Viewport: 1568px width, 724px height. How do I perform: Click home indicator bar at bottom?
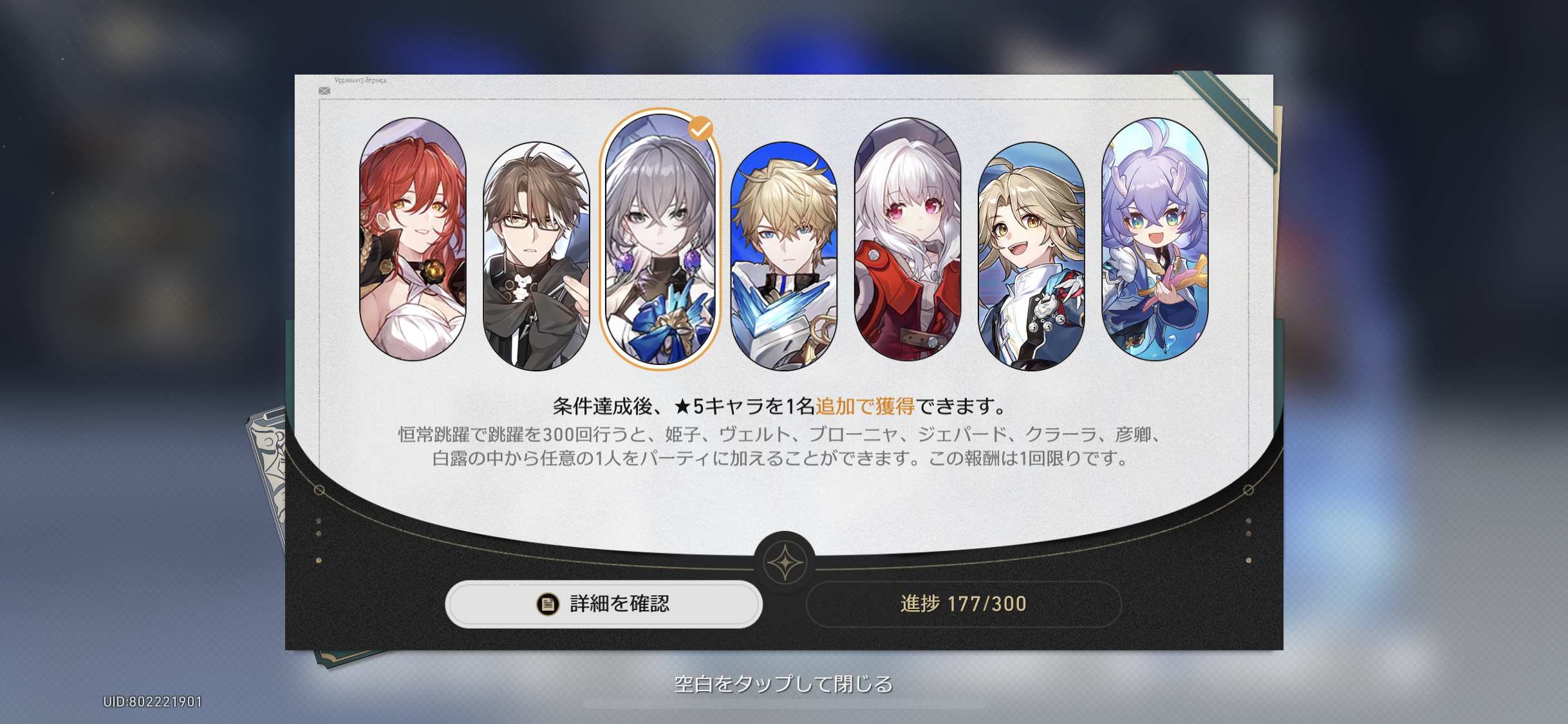coord(784,704)
